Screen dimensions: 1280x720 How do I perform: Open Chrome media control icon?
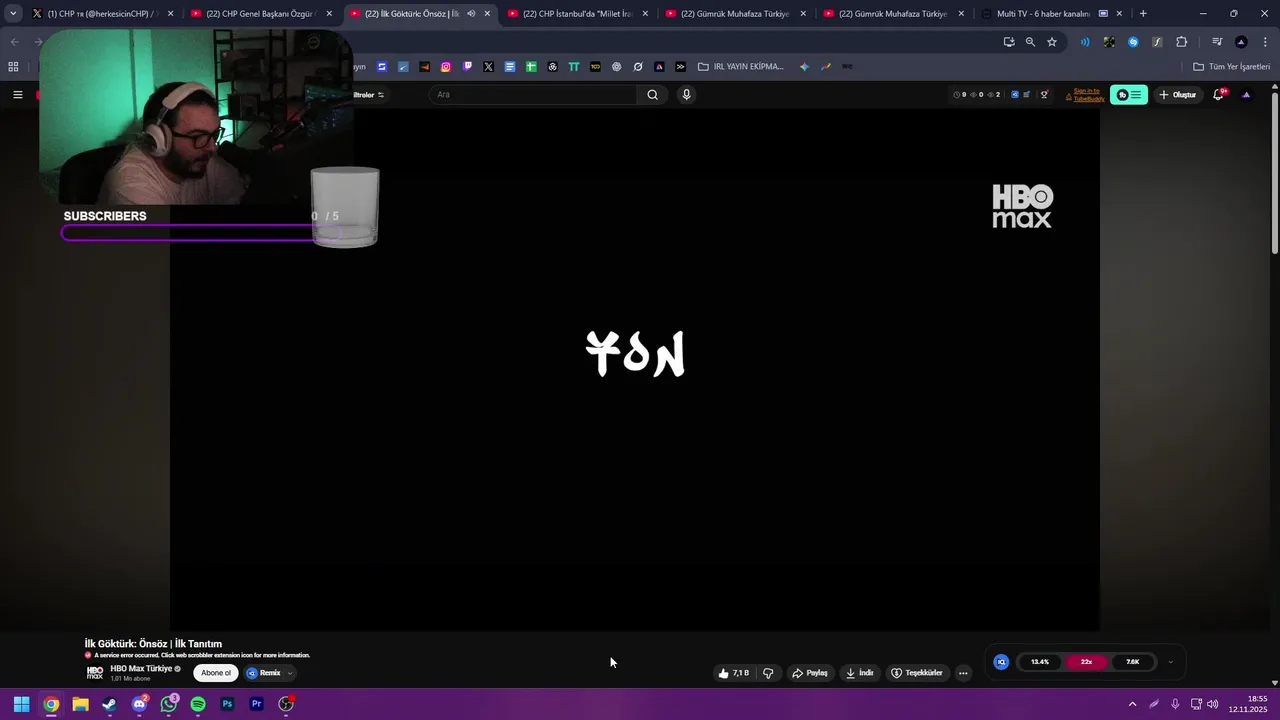coord(1217,42)
